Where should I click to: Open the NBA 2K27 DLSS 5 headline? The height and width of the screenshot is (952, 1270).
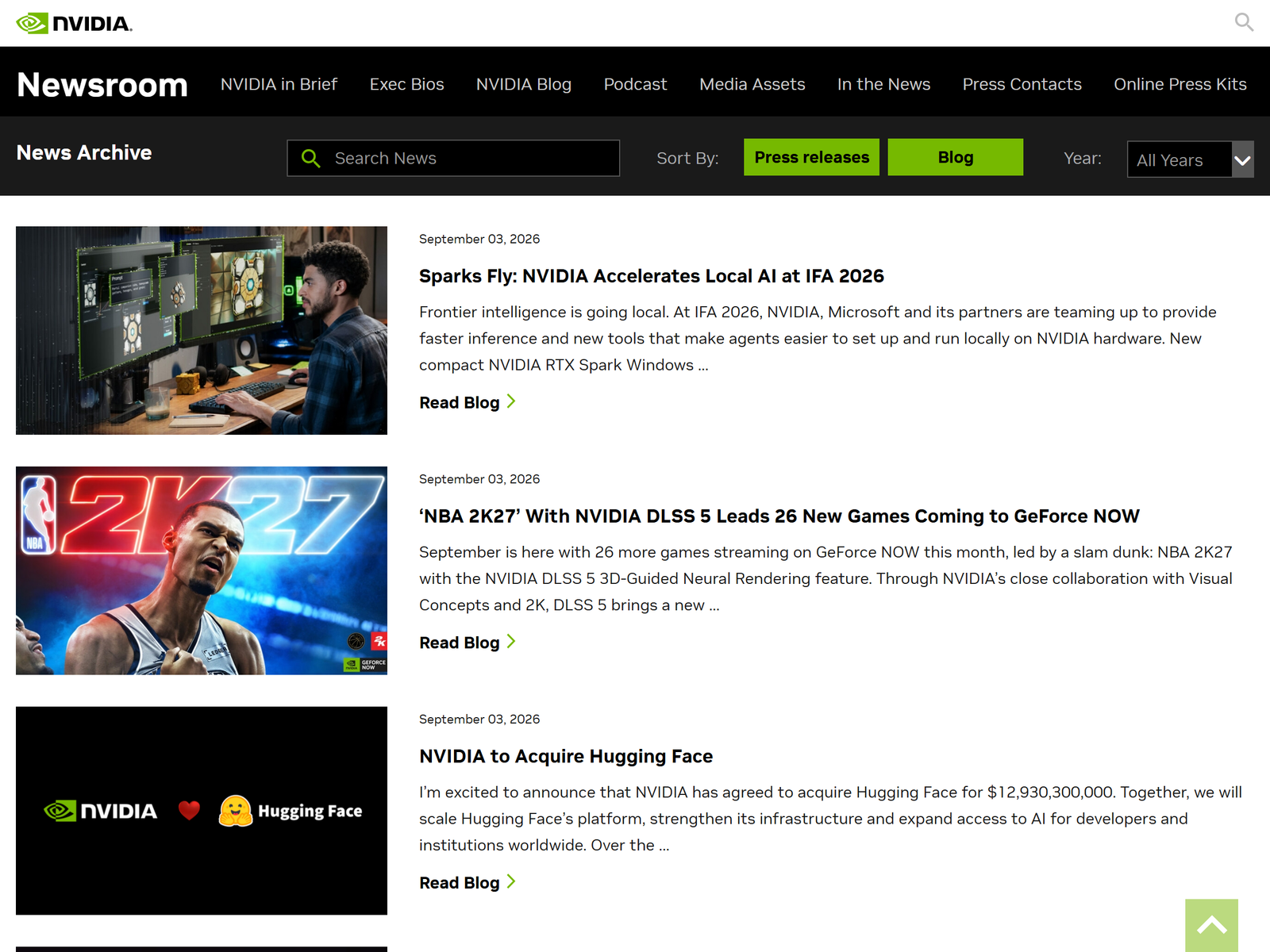pyautogui.click(x=779, y=516)
